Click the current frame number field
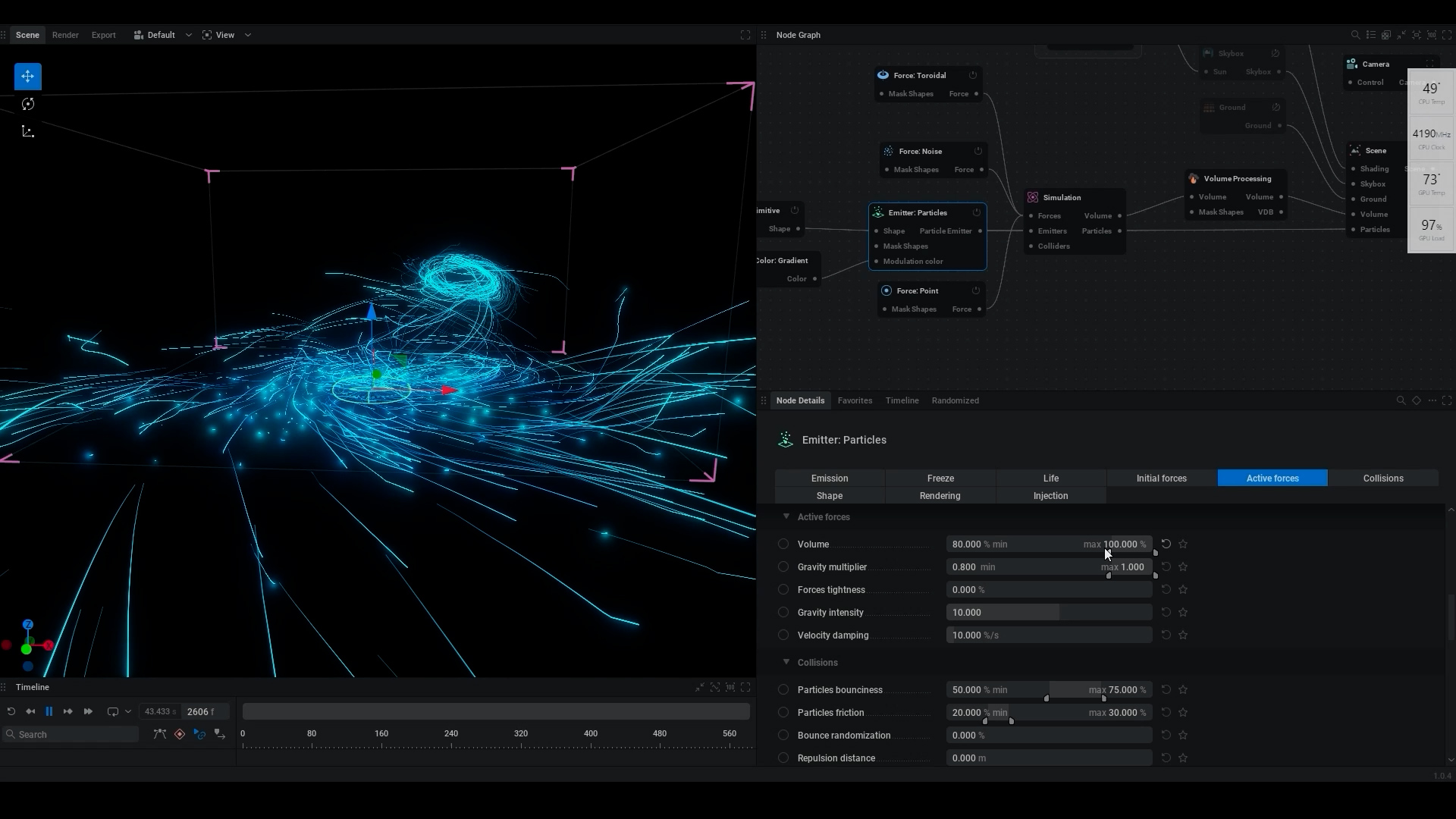Image resolution: width=1456 pixels, height=819 pixels. pyautogui.click(x=204, y=711)
